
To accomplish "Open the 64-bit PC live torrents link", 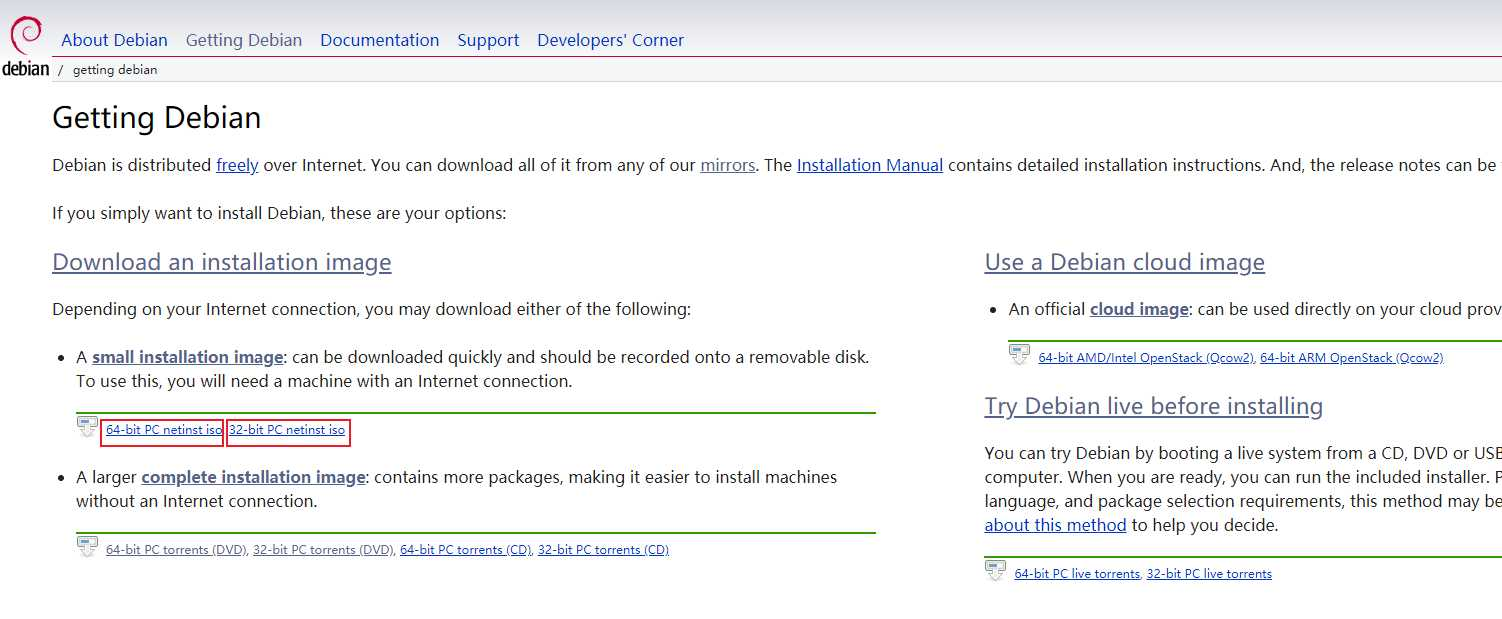I will (x=1077, y=574).
